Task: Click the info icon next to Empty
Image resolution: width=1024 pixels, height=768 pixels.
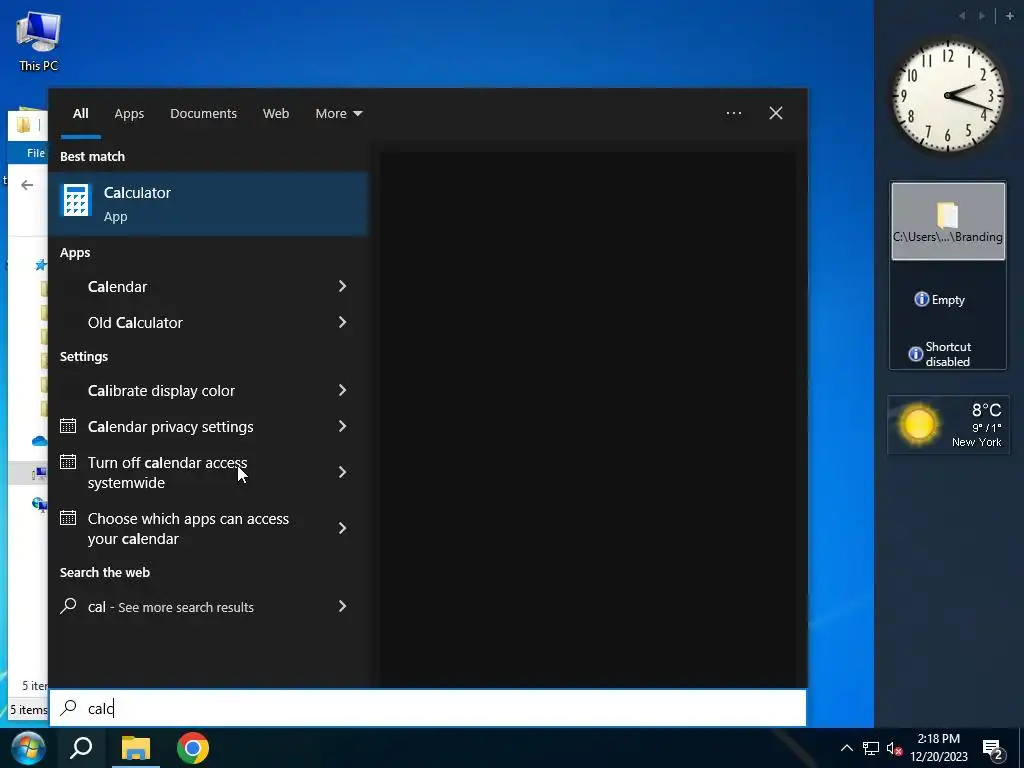Action: (x=921, y=299)
